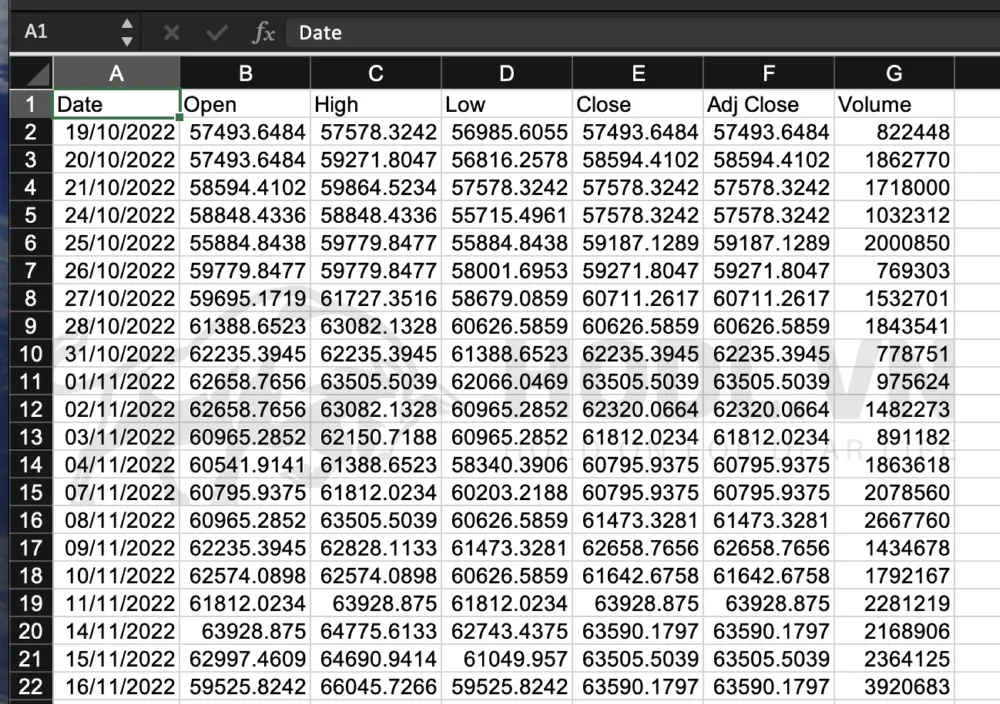Select the cell containing 3920683
Screen dimensions: 1000x704
[x=894, y=687]
